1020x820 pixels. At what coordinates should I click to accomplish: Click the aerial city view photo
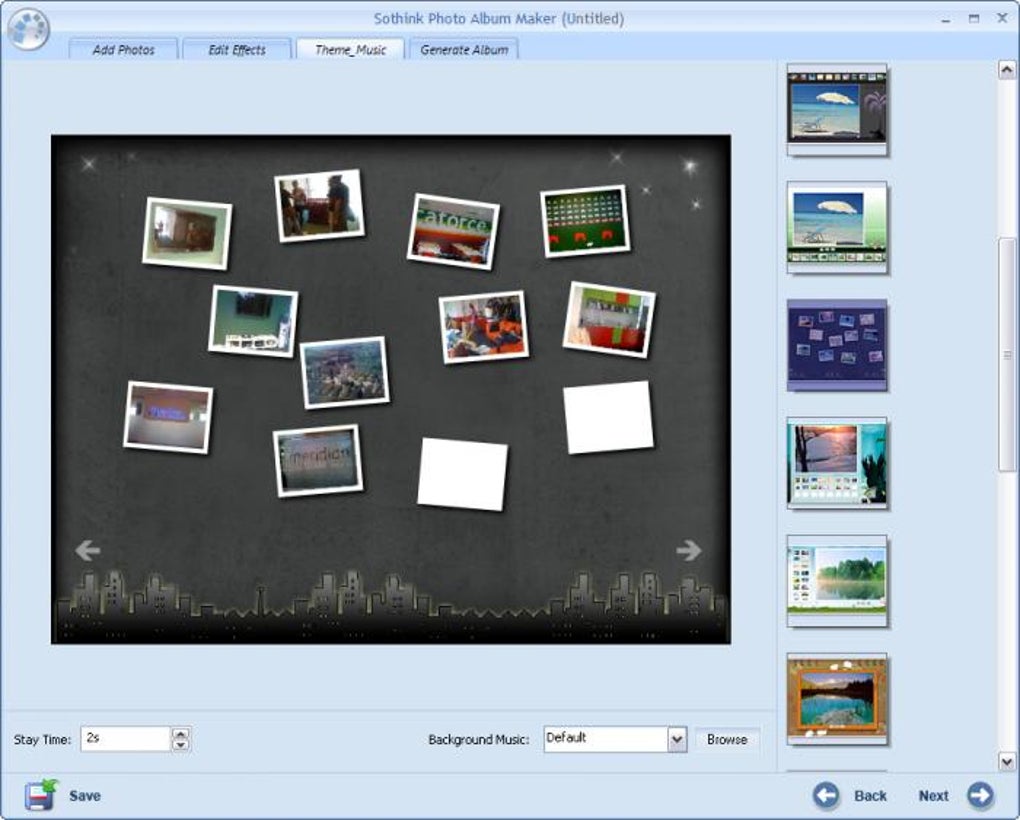tap(345, 373)
